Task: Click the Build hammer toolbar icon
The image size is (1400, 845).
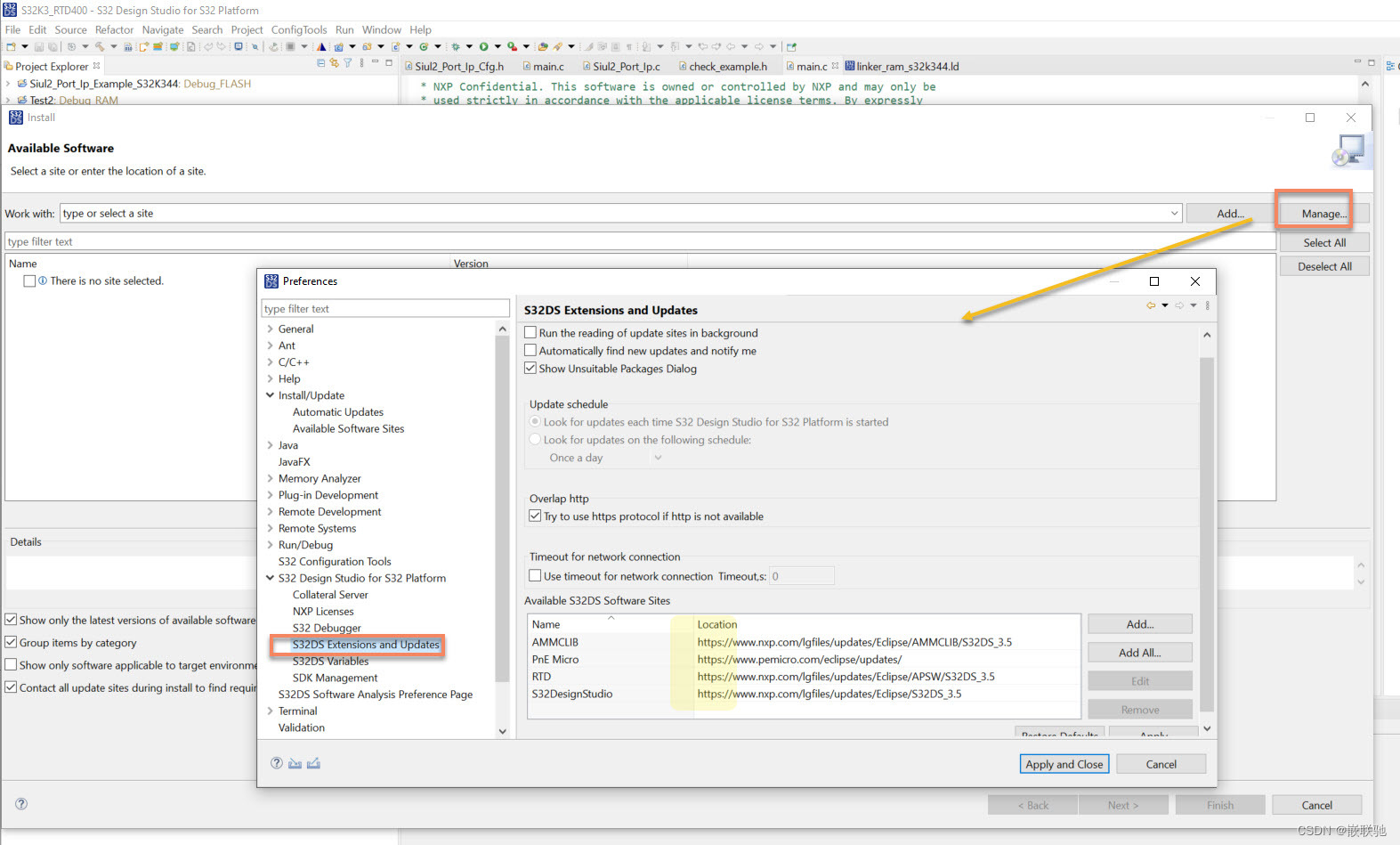Action: [x=100, y=46]
